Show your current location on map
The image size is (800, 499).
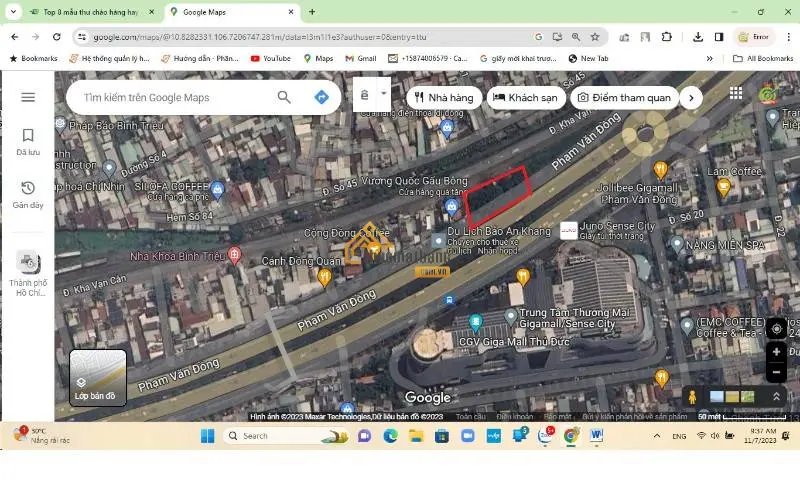point(776,328)
